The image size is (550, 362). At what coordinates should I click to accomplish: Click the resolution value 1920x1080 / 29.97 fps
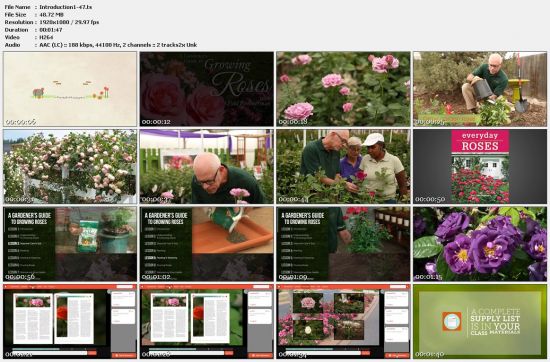coord(69,22)
